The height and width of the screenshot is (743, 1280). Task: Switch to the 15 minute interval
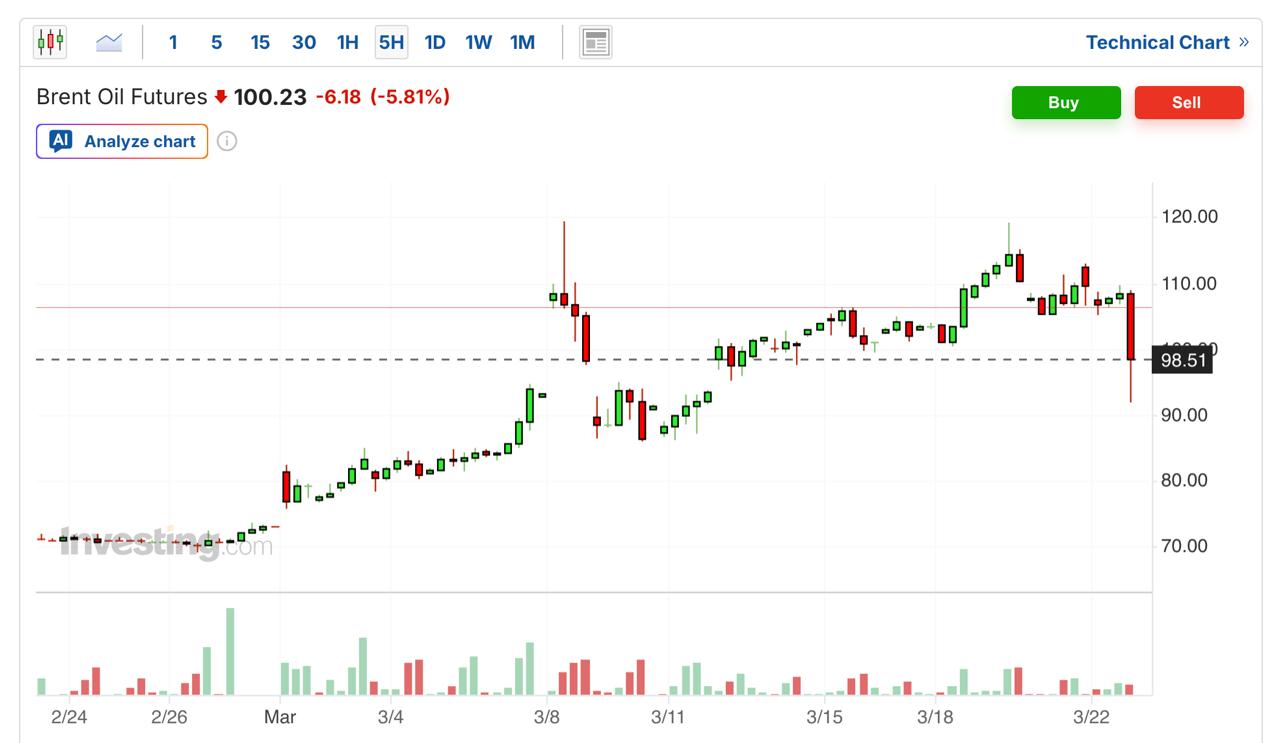(260, 42)
